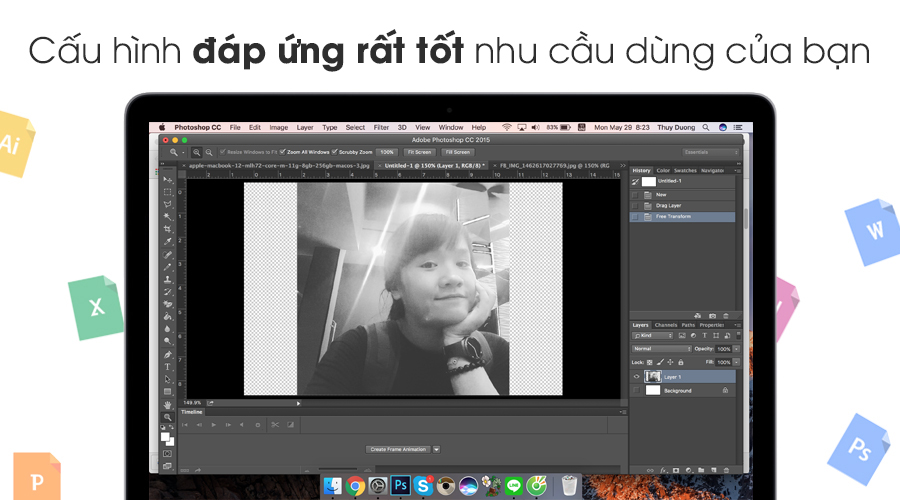Viewport: 900px width, 500px height.
Task: Open Photoshop icon in the Dock
Action: click(400, 486)
